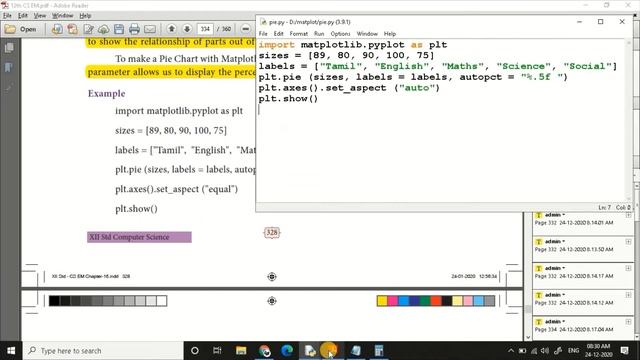640x360 pixels.
Task: Open the View menu in Adobe Reader
Action: pos(40,16)
